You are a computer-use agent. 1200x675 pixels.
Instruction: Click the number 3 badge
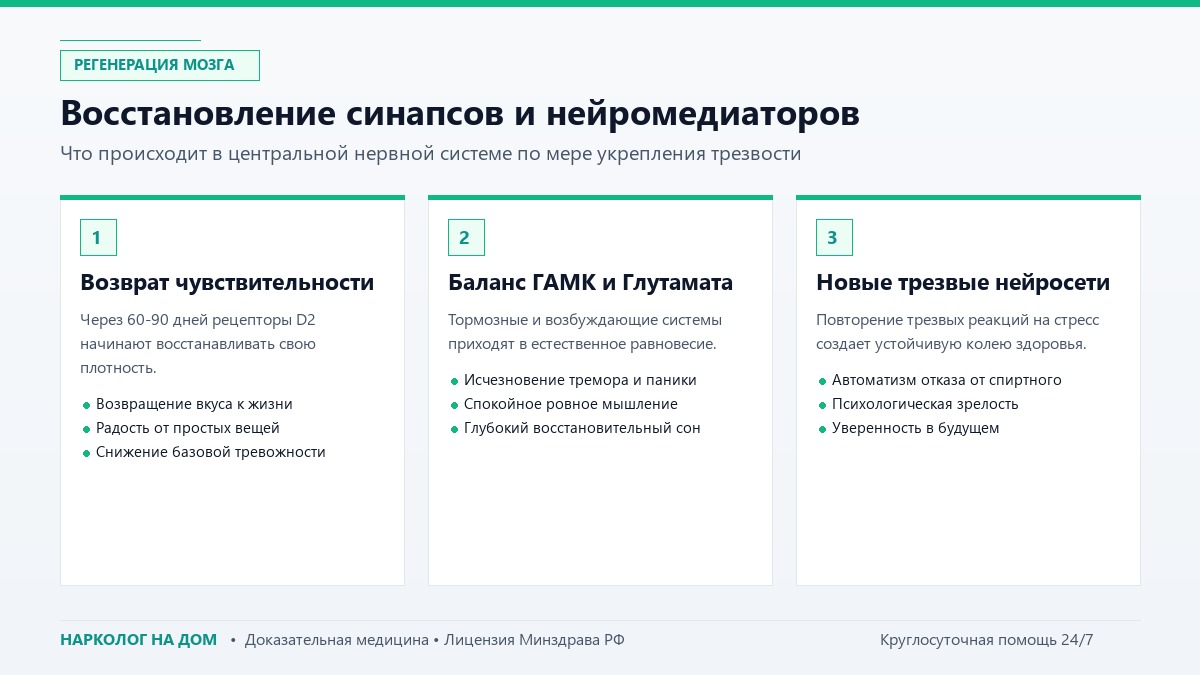834,237
